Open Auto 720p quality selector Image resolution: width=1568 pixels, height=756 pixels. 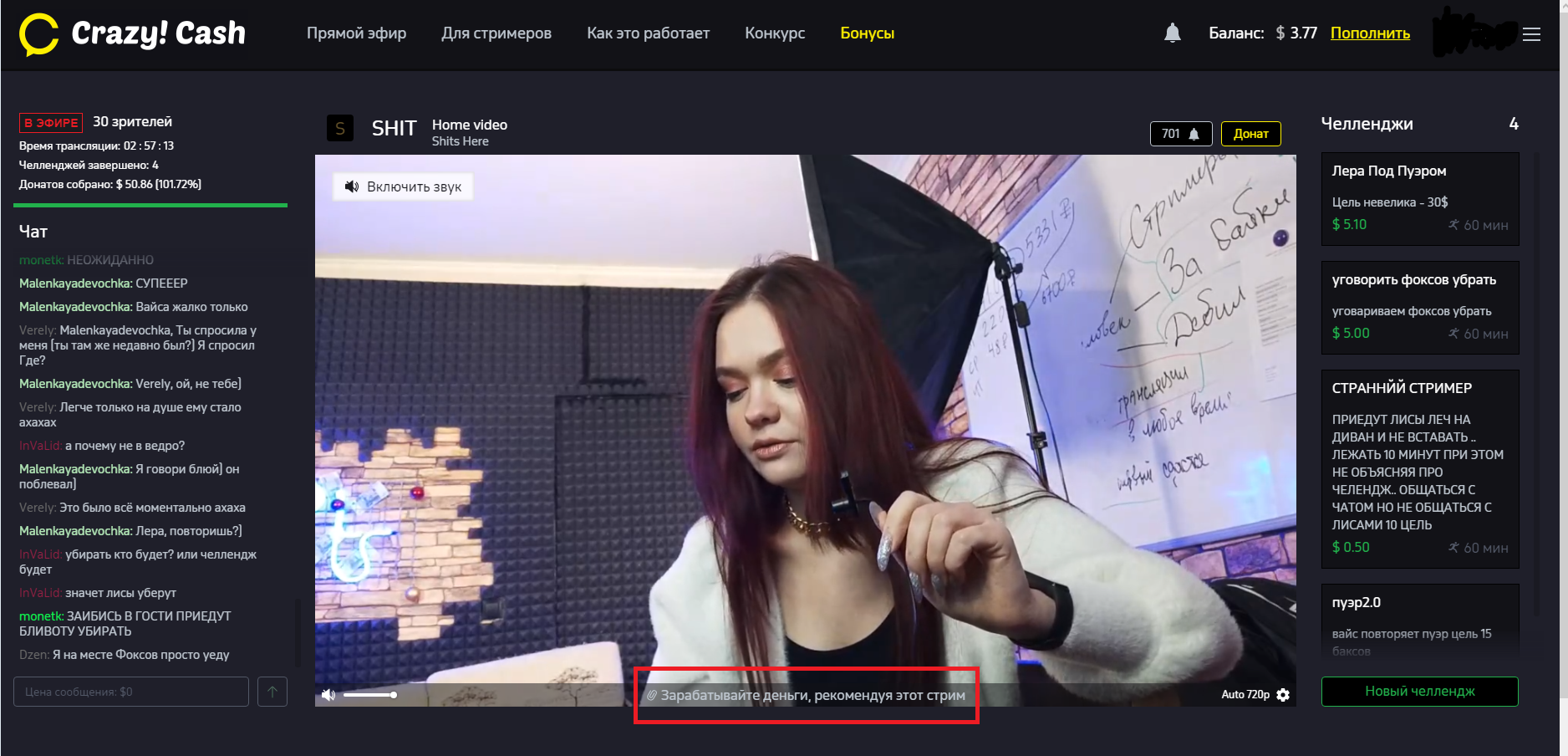click(x=1245, y=695)
